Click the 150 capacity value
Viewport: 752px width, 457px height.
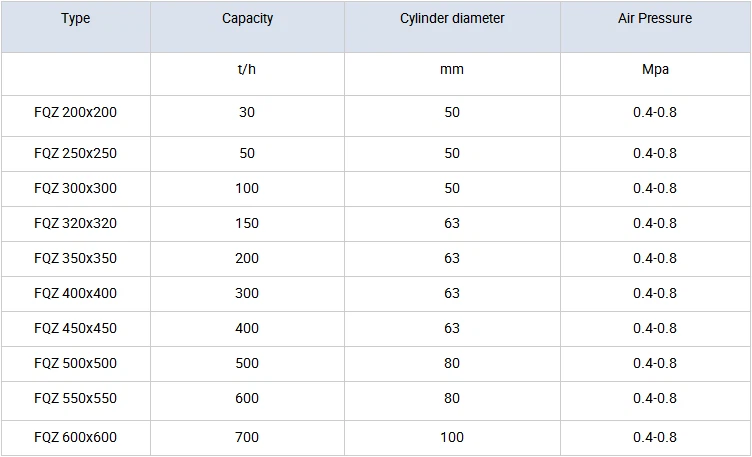247,223
